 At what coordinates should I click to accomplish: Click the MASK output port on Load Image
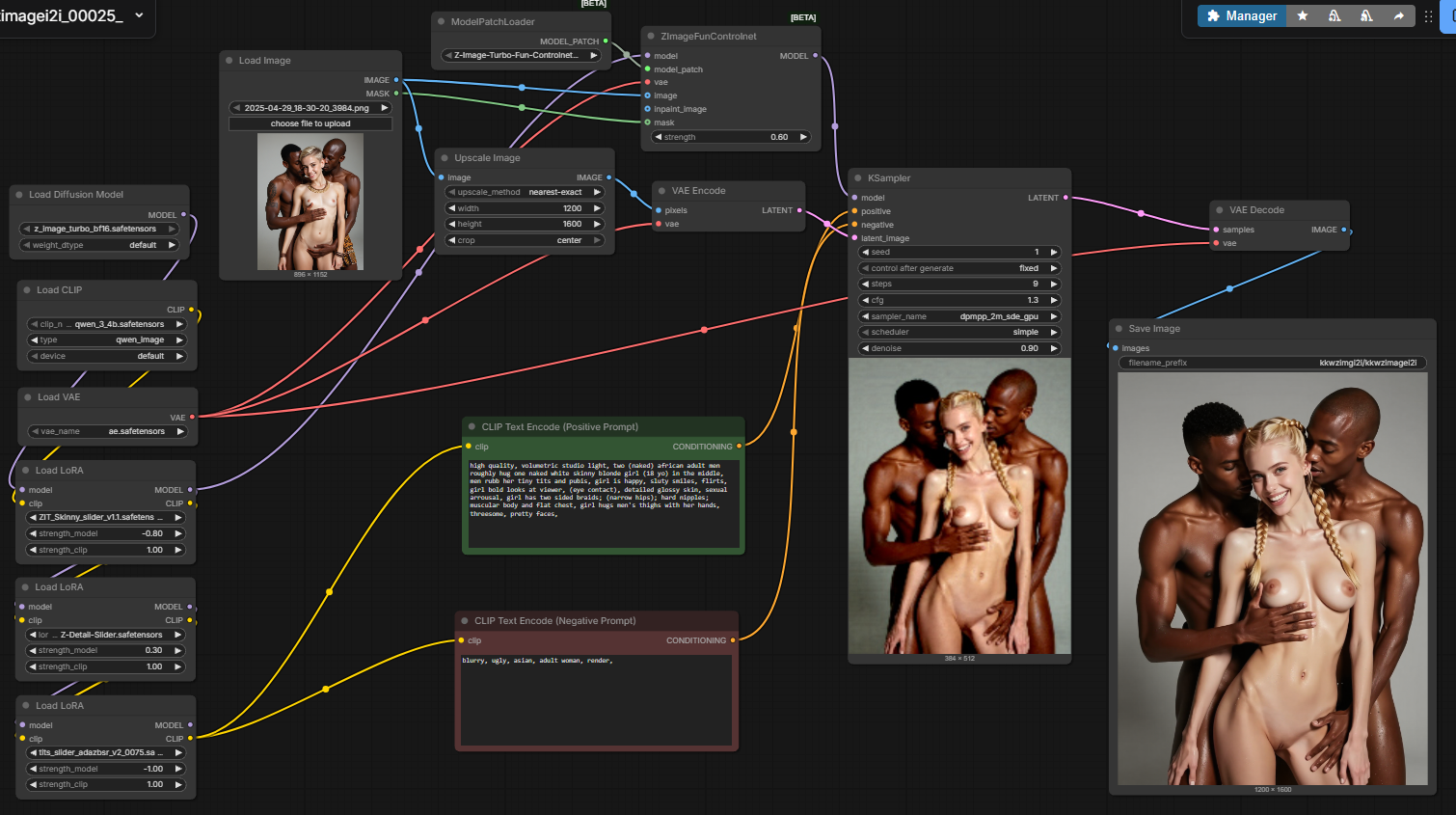coord(396,94)
